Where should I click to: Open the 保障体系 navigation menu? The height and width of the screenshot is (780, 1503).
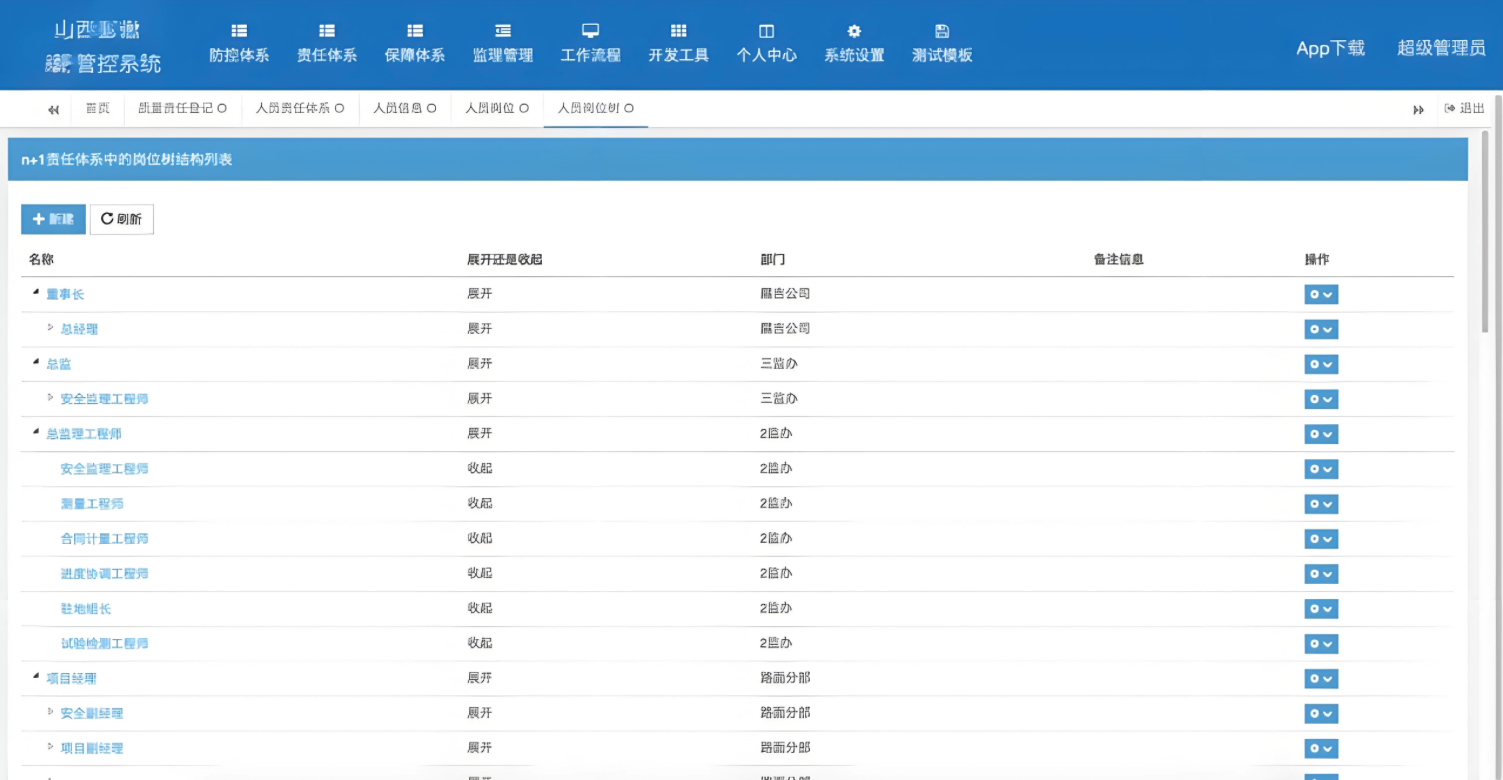415,44
